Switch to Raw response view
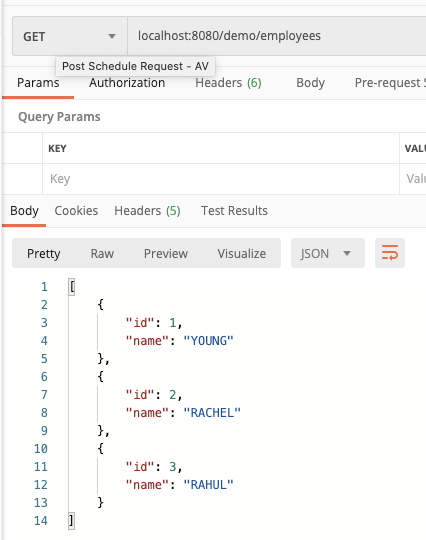Viewport: 426px width, 540px height. coord(102,253)
